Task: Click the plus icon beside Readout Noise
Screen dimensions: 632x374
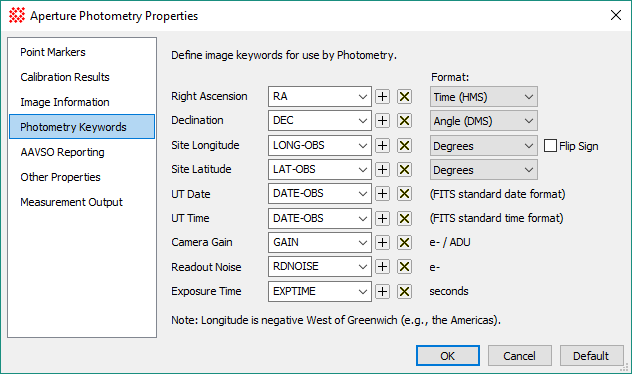Action: pyautogui.click(x=383, y=267)
